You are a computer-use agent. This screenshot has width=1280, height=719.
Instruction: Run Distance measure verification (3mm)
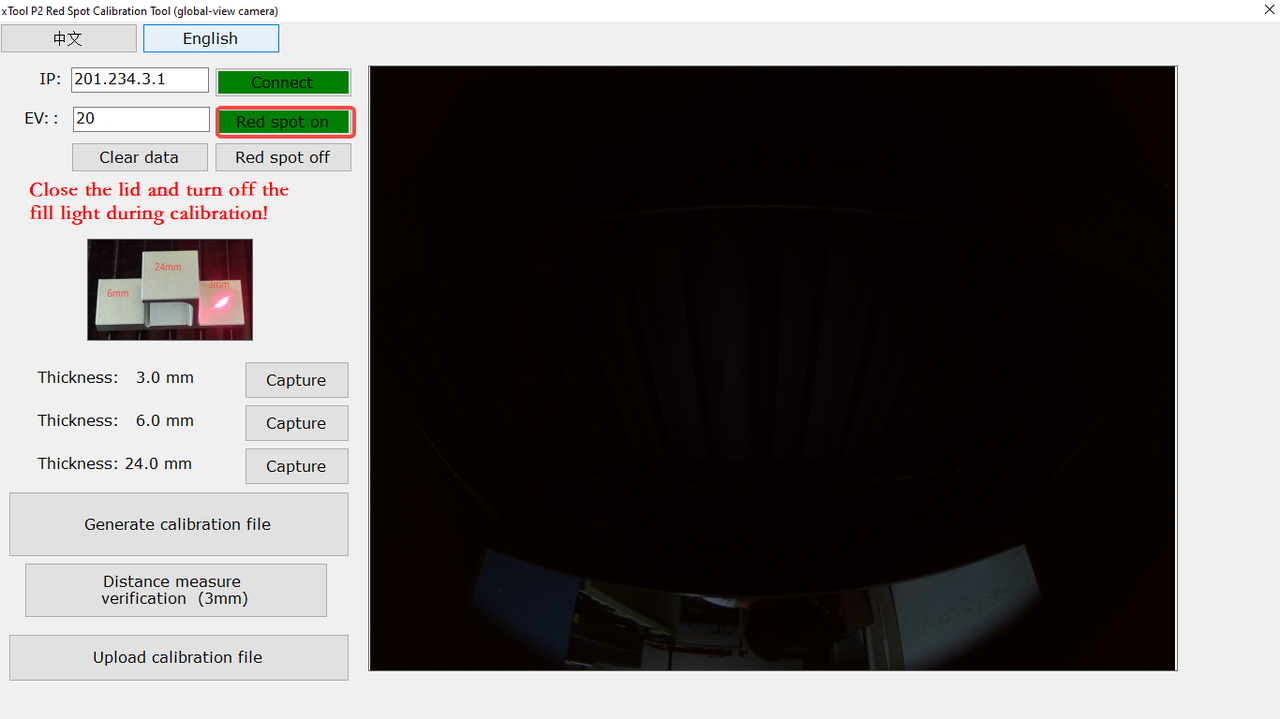pos(175,590)
